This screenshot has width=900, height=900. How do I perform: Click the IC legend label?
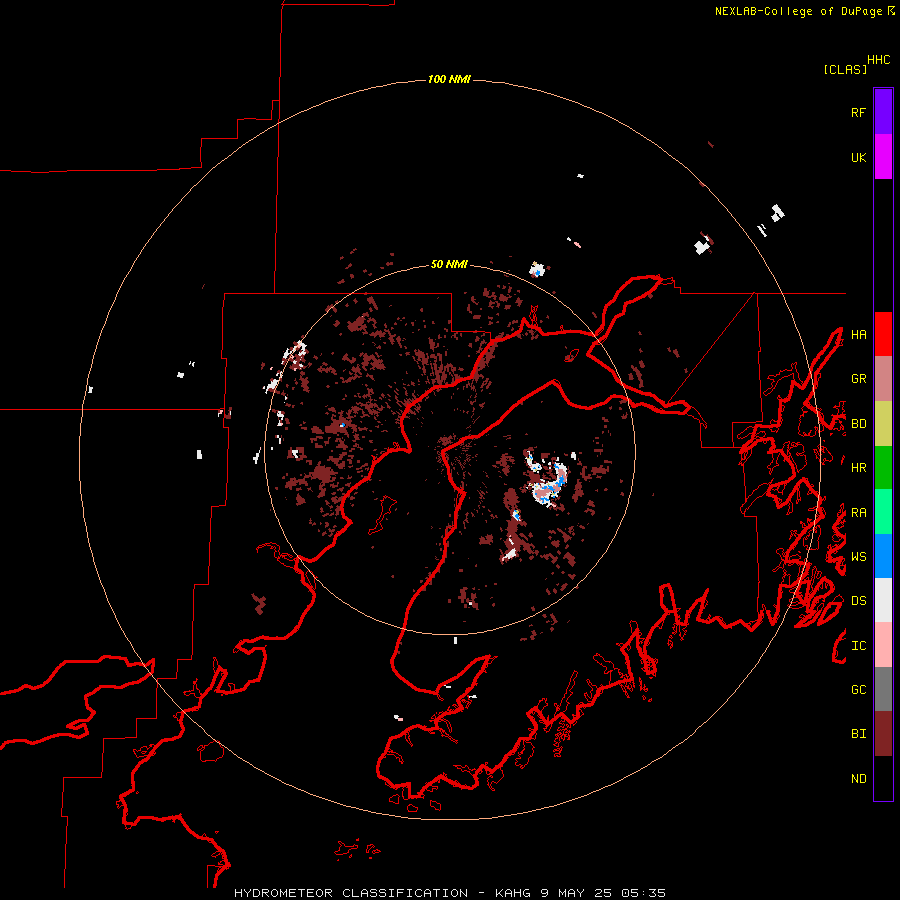(x=858, y=645)
